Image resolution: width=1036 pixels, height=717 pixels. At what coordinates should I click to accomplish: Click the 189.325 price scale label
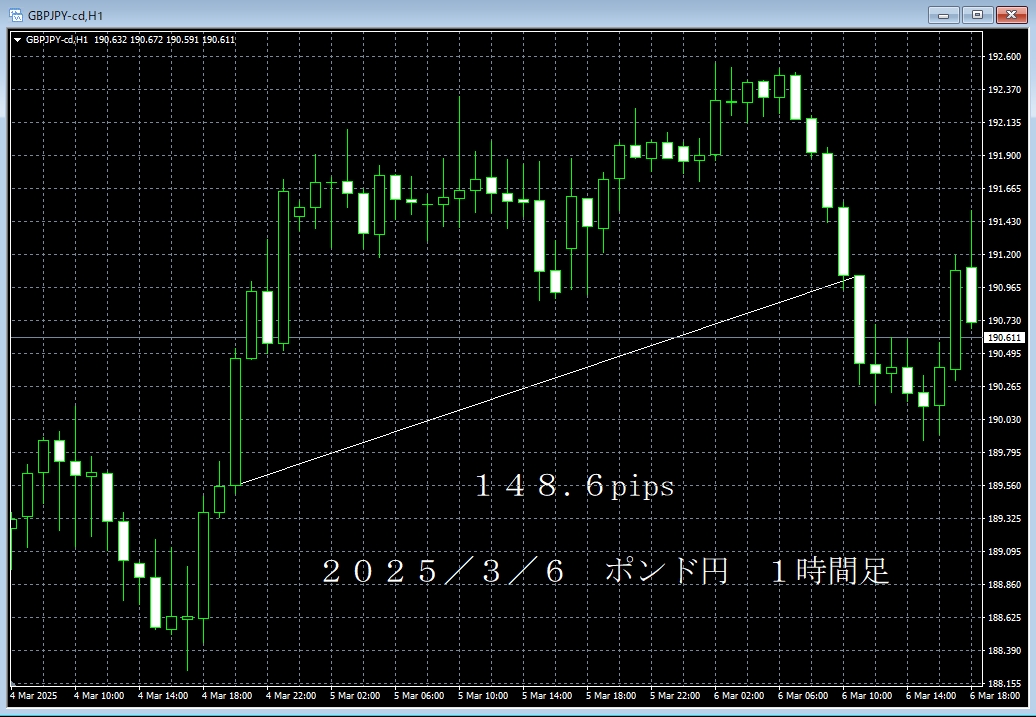click(1004, 519)
